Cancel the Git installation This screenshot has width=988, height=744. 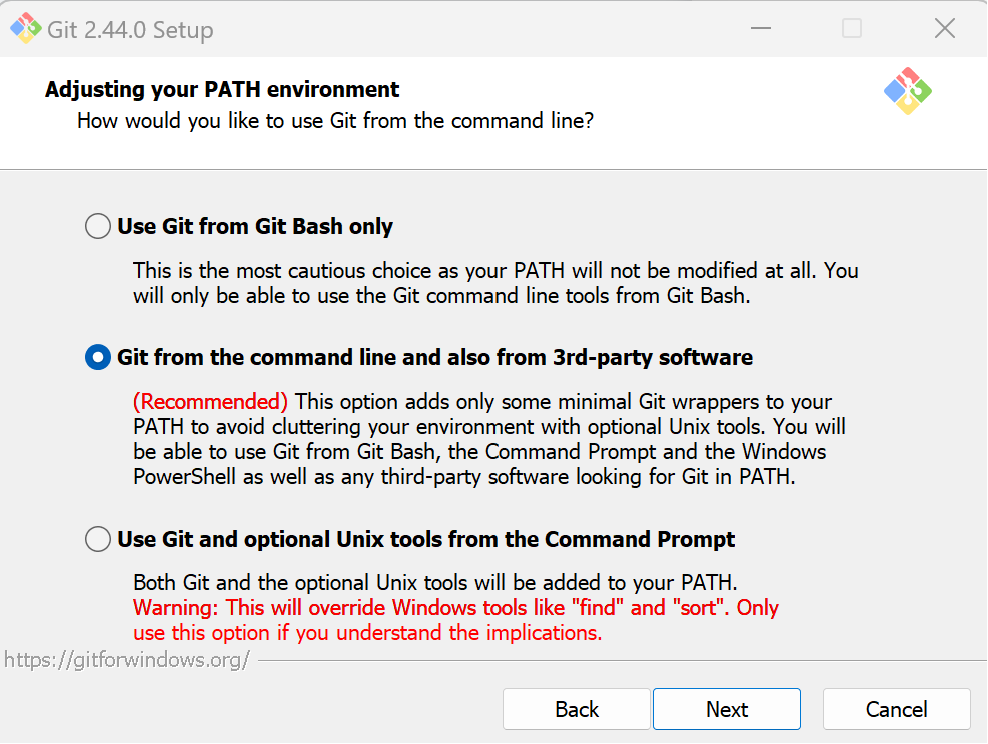coord(896,709)
